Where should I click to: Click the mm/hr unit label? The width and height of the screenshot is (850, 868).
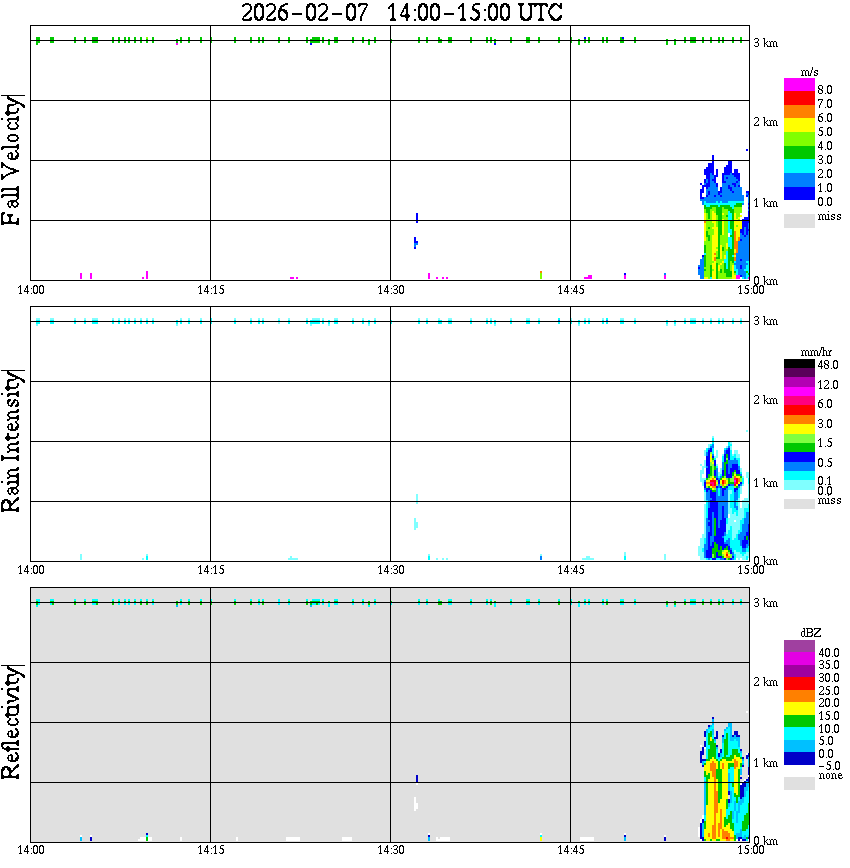816,352
